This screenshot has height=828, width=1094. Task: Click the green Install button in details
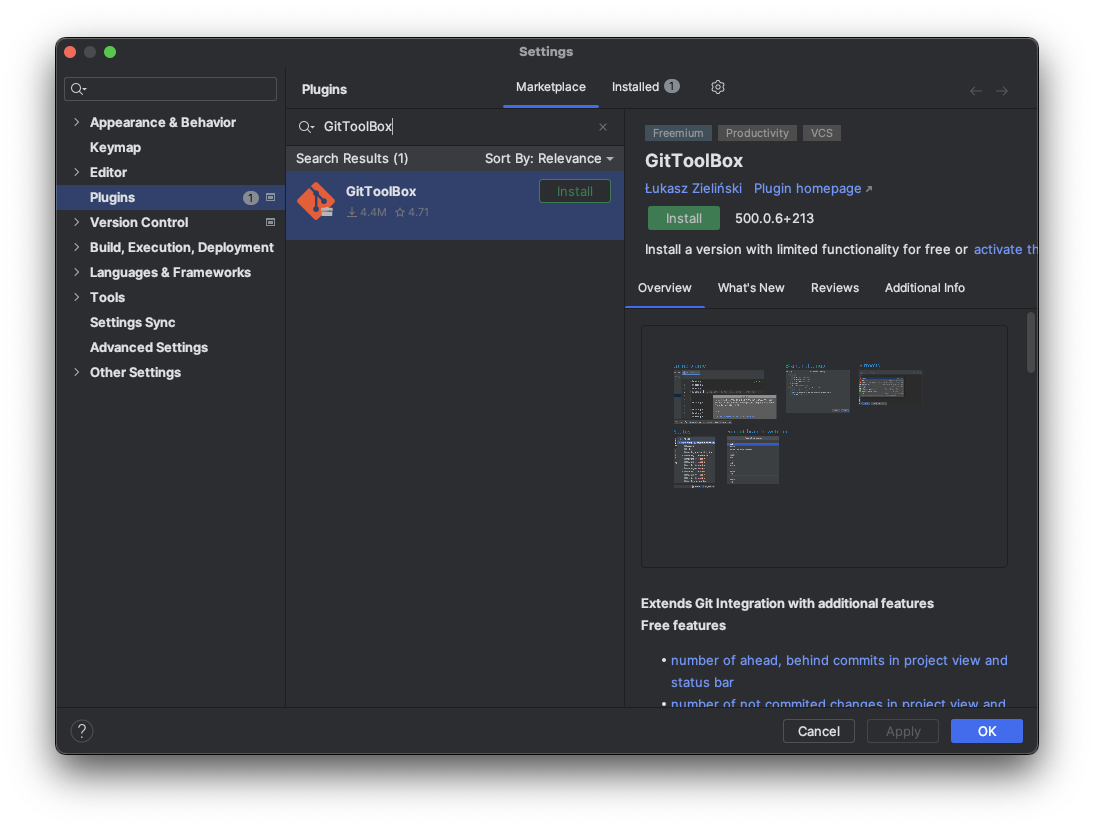[x=684, y=218]
